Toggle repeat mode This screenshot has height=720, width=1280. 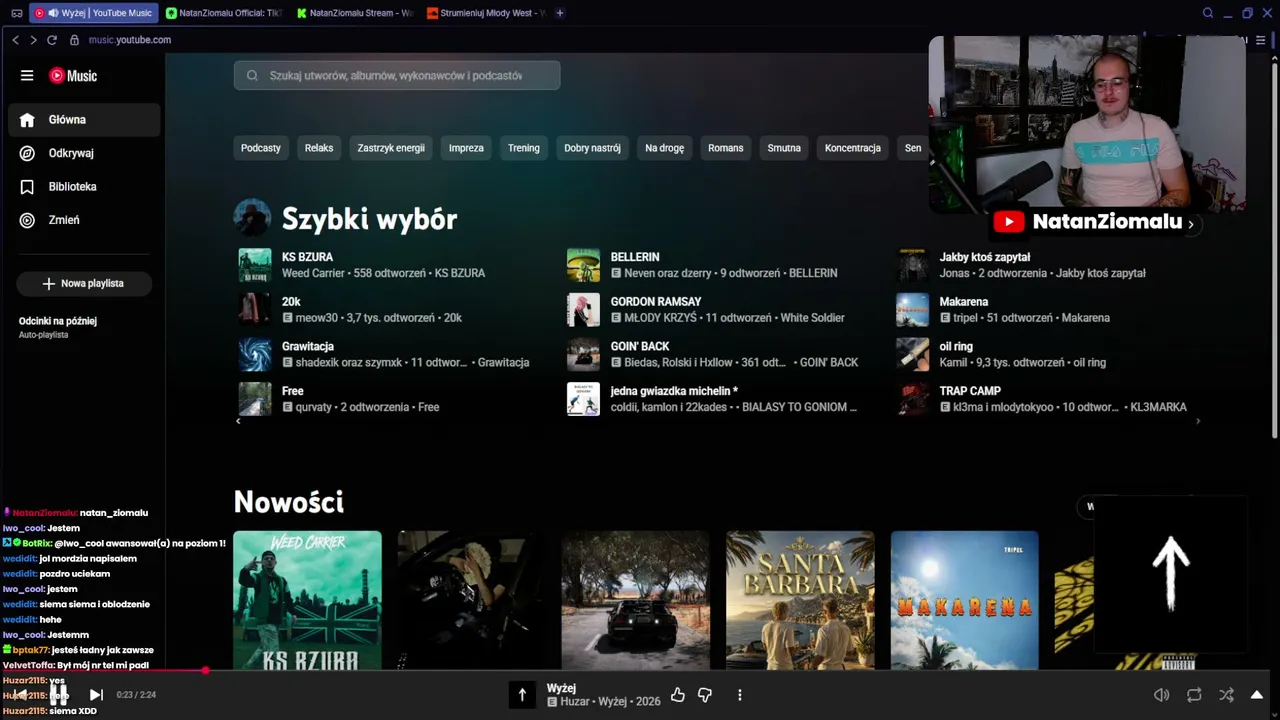click(x=1194, y=695)
